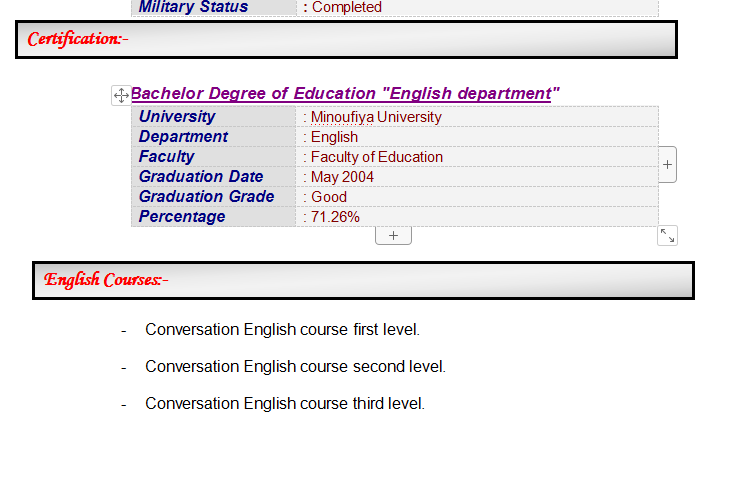Click the first level course line
755x497 pixels.
[282, 330]
